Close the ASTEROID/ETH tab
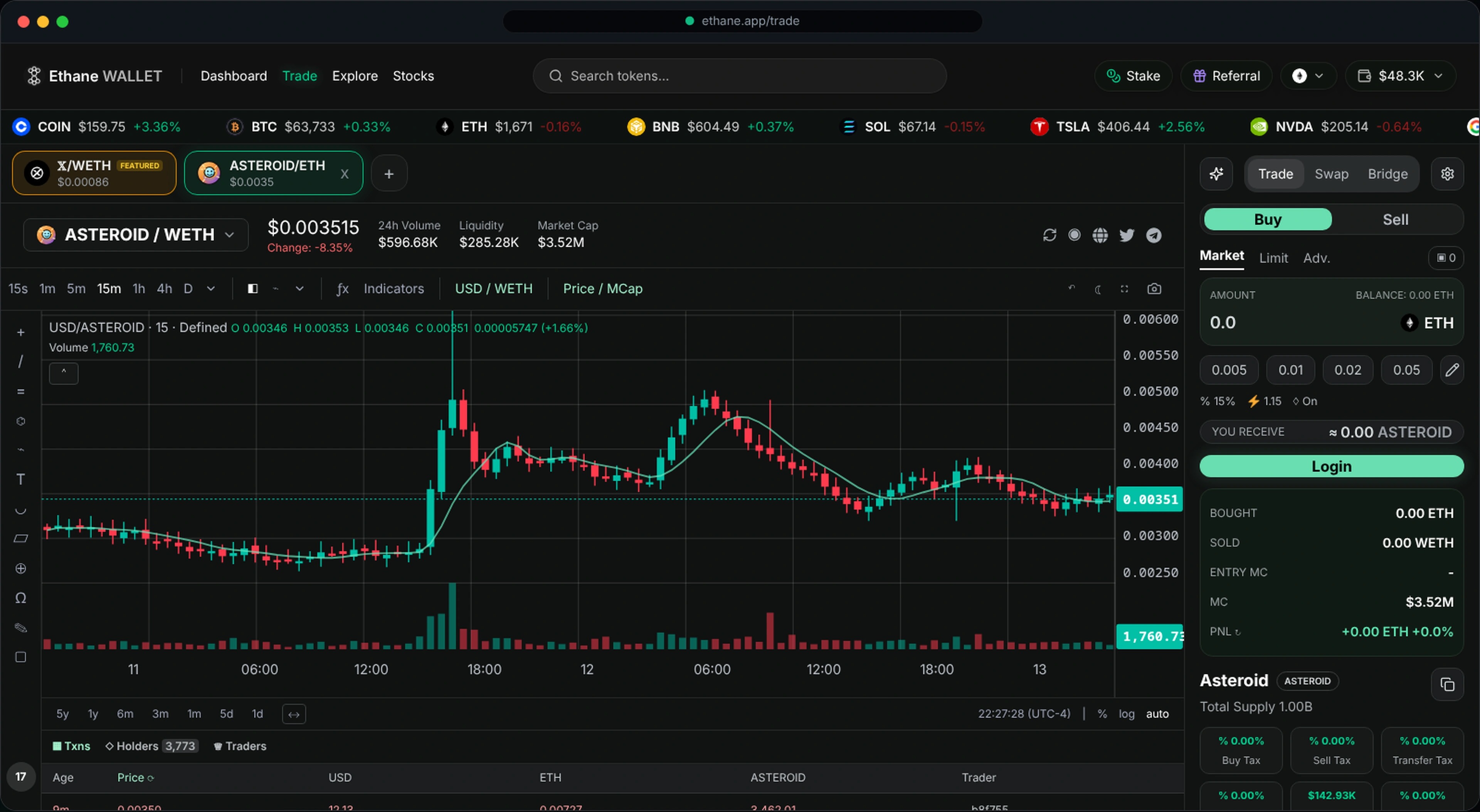Screen dimensions: 1480x812 click(x=344, y=173)
